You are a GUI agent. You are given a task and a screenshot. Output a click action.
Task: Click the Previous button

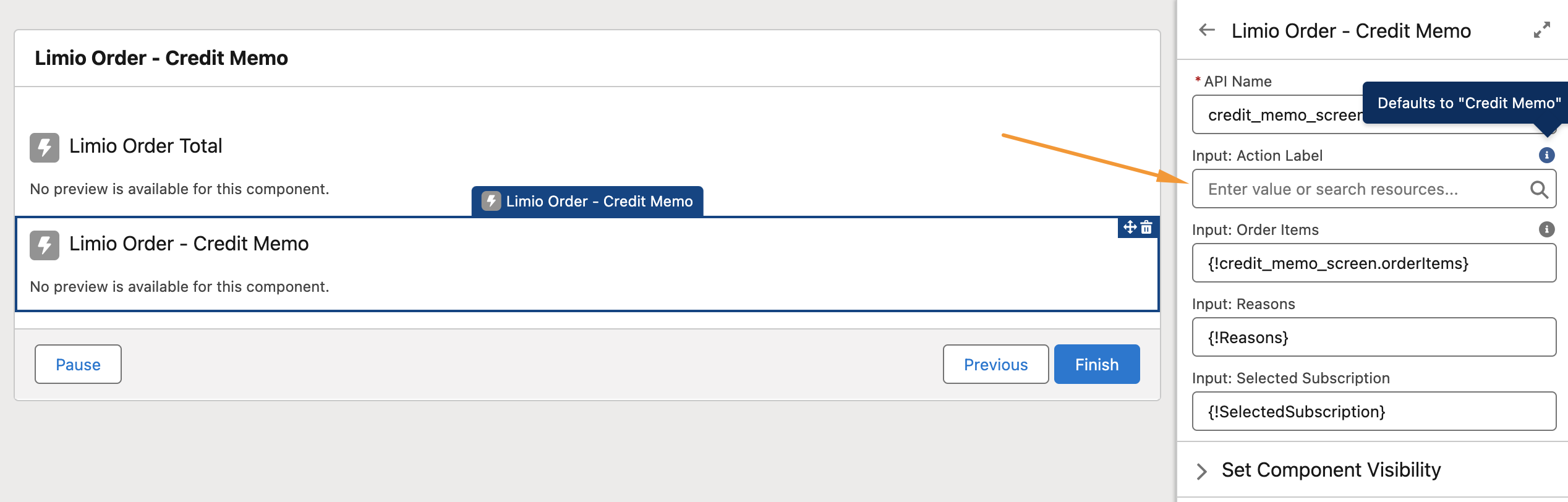point(995,364)
